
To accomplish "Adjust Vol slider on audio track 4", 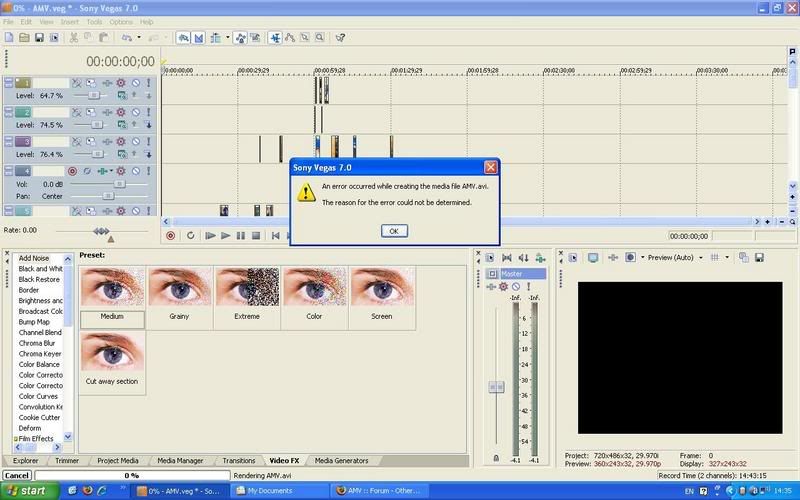I will [x=119, y=184].
